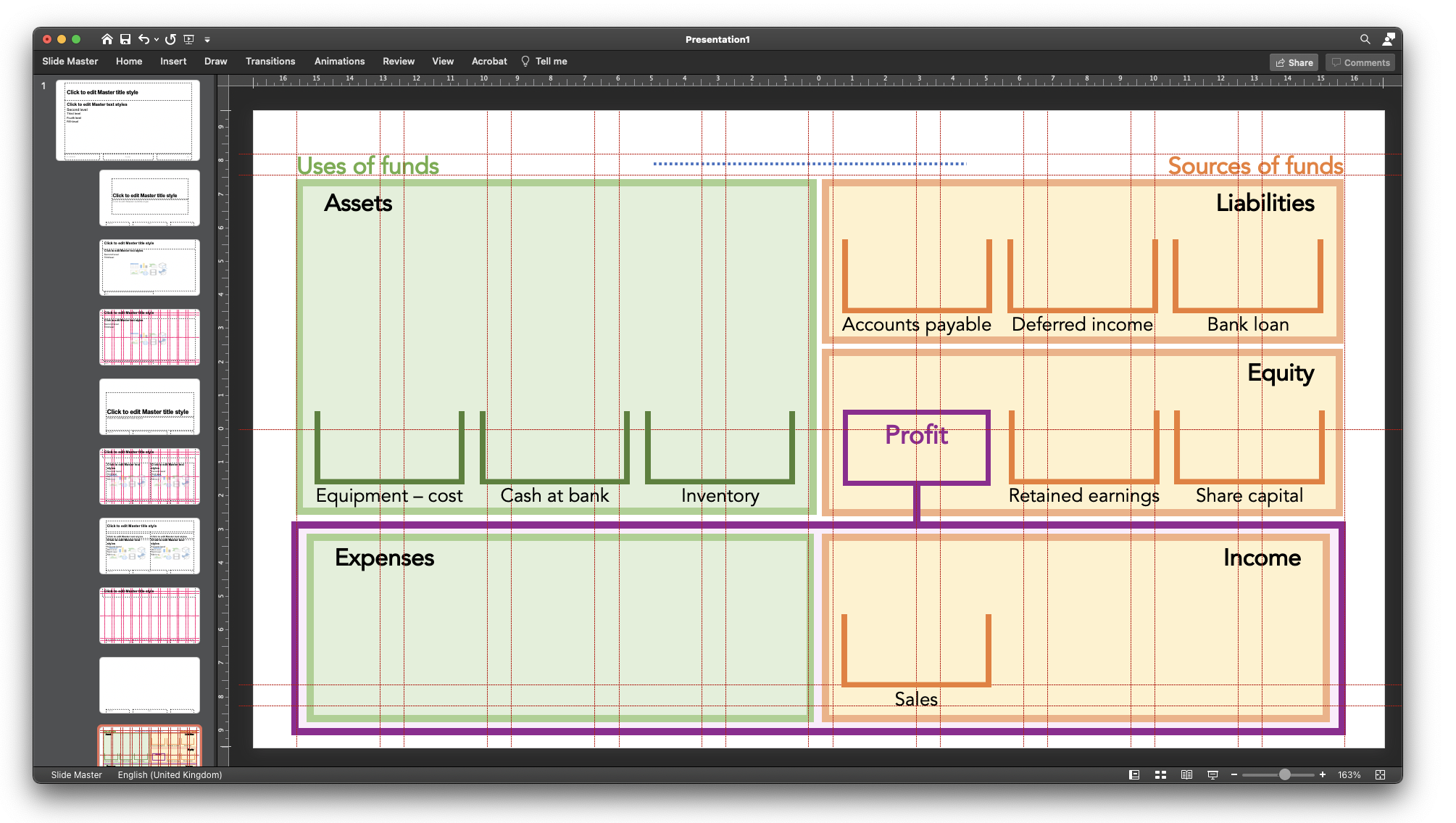
Task: Click the 'Inventory' label
Action: [x=720, y=496]
